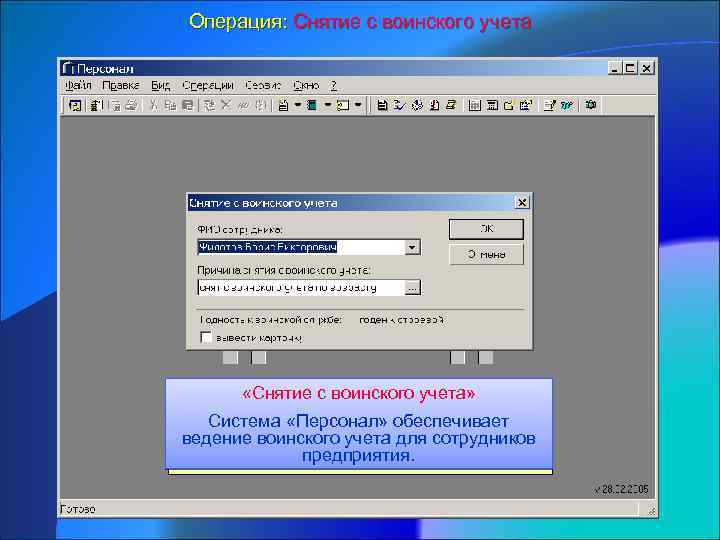This screenshot has width=720, height=540.
Task: Click the green book icon in toolbar
Action: (312, 105)
